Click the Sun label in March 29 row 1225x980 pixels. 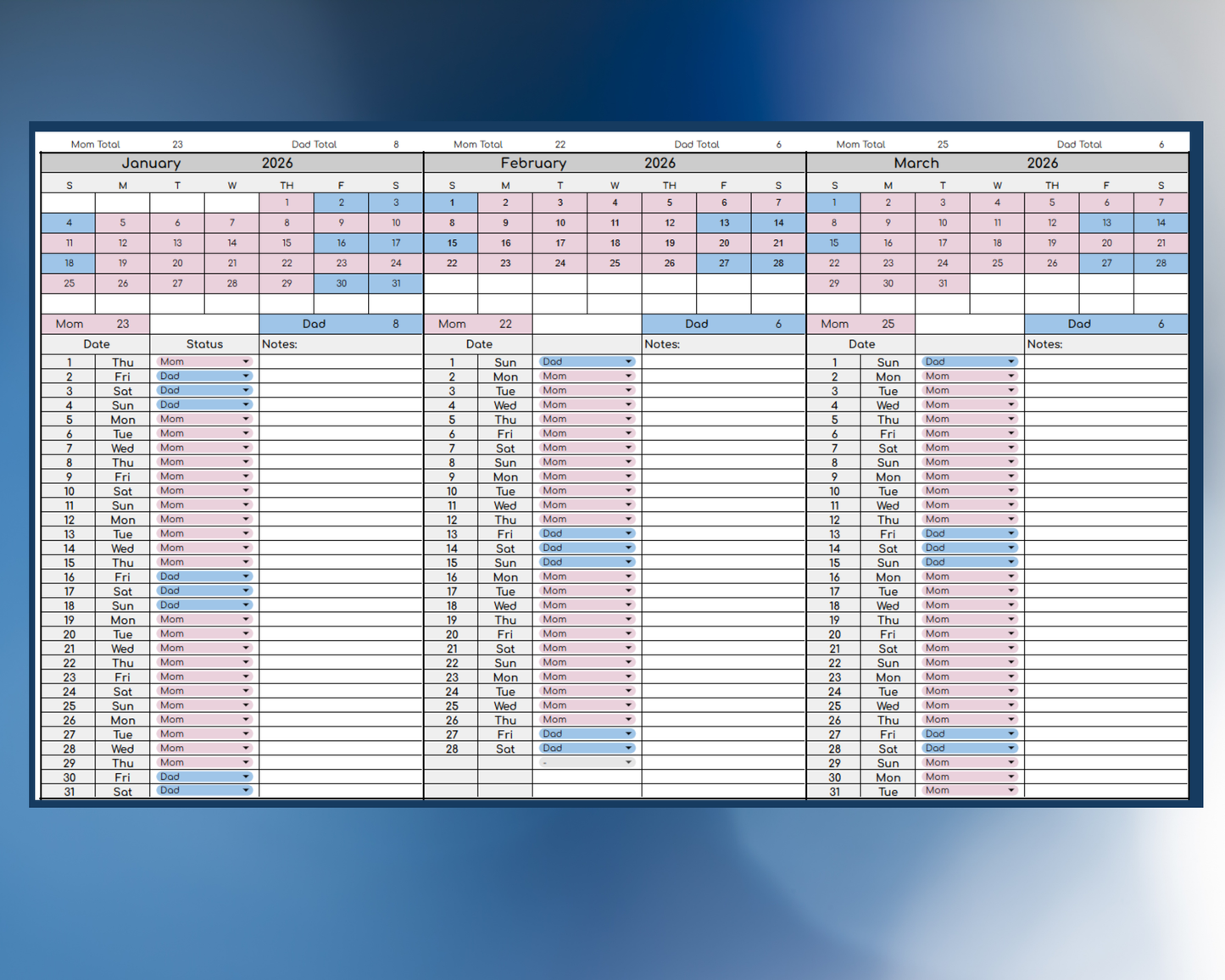888,763
